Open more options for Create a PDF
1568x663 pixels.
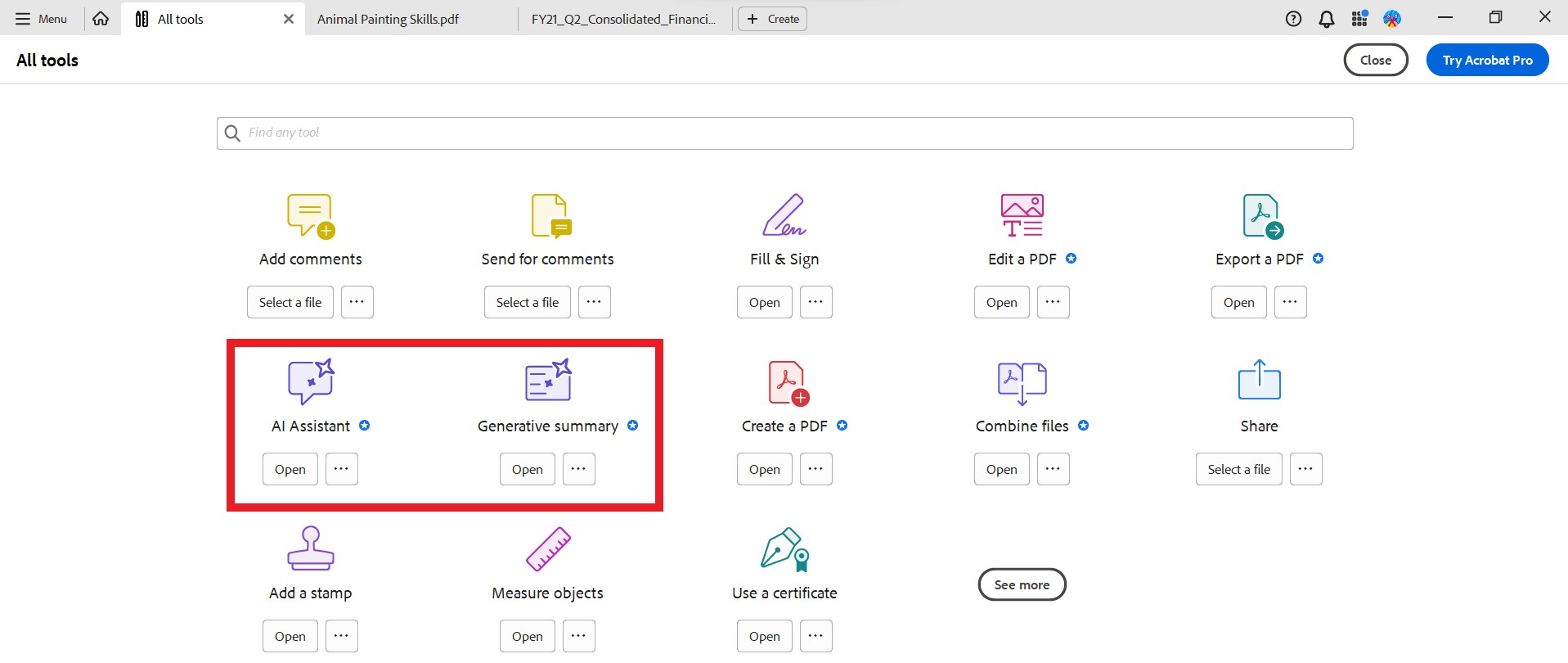tap(816, 469)
